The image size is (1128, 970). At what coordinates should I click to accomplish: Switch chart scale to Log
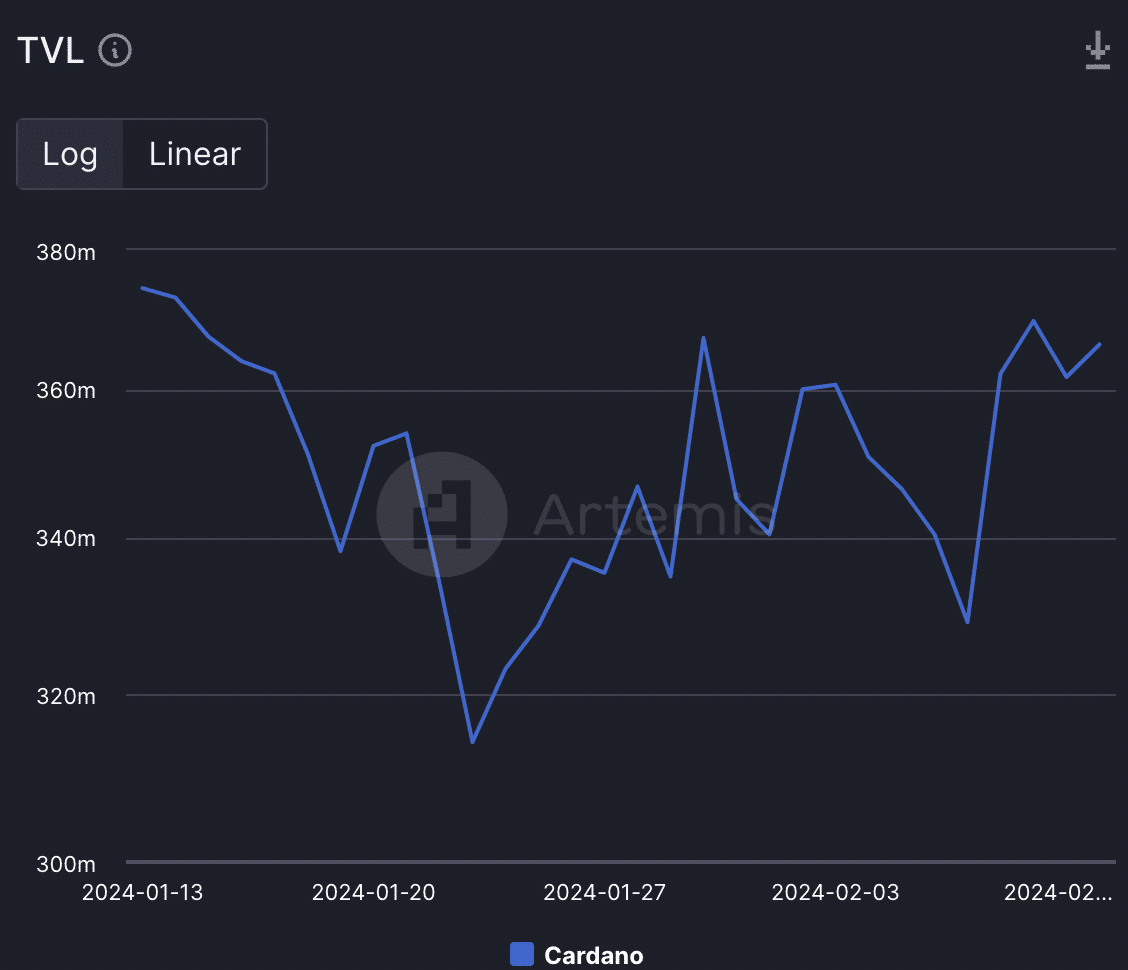pos(70,154)
